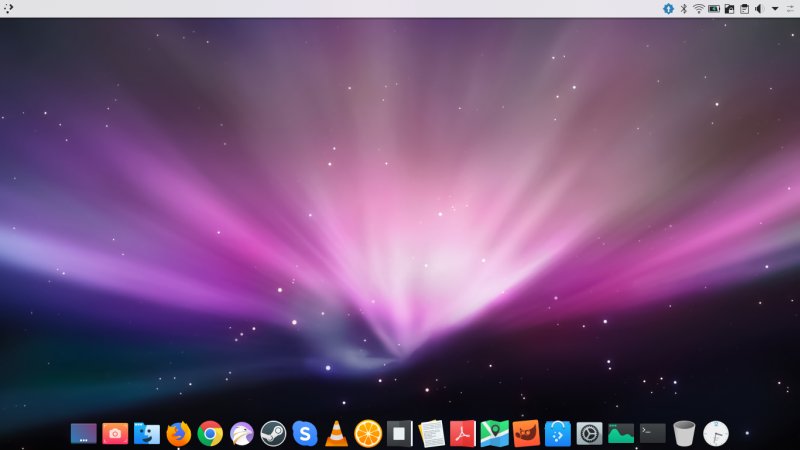
Task: Open the battery status indicator
Action: click(714, 8)
